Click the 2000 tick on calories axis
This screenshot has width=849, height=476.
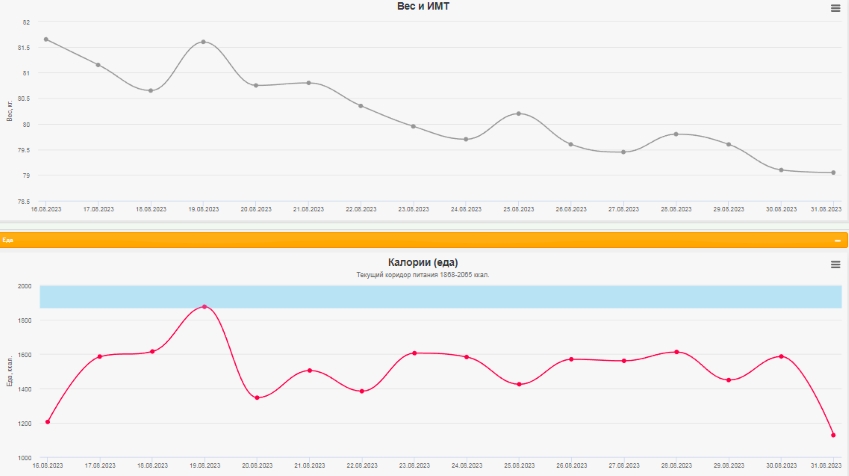(x=25, y=286)
